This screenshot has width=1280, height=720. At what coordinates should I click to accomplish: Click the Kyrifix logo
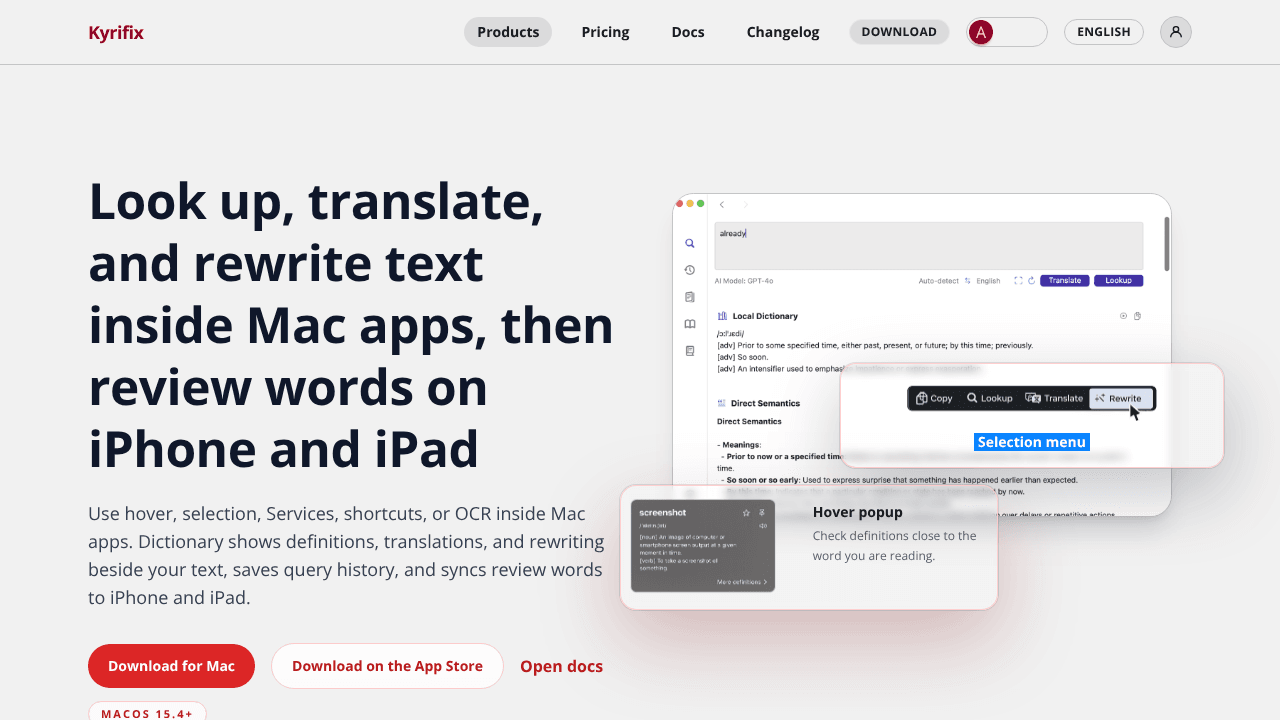tap(116, 32)
